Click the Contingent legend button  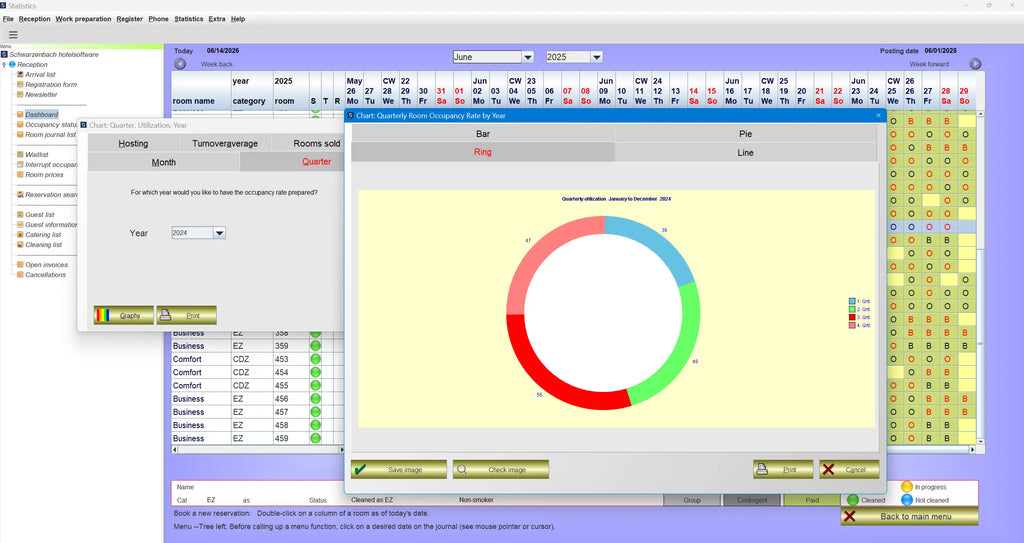coord(752,500)
